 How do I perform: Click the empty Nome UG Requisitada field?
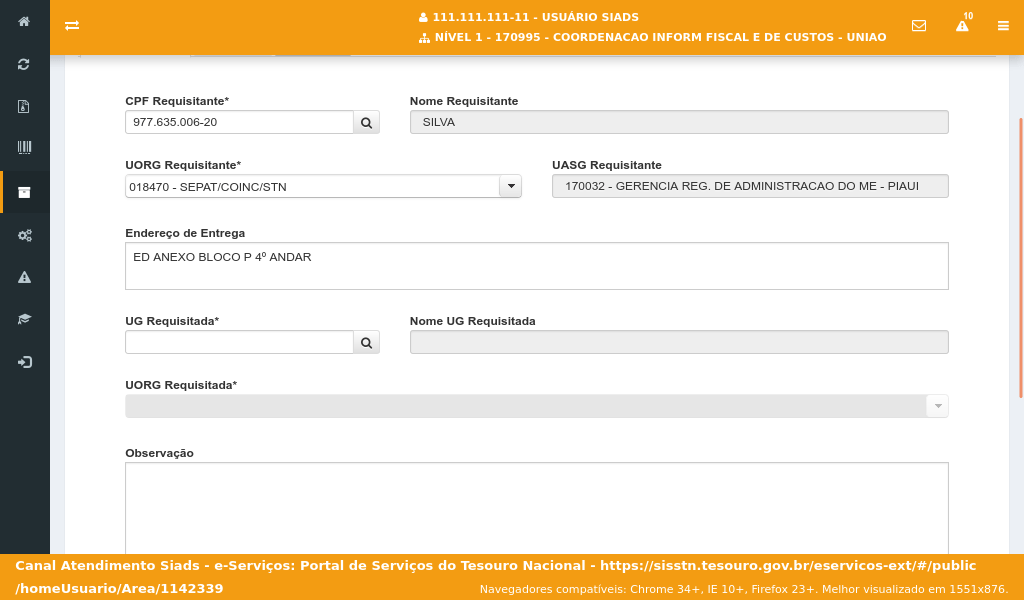[x=679, y=342]
